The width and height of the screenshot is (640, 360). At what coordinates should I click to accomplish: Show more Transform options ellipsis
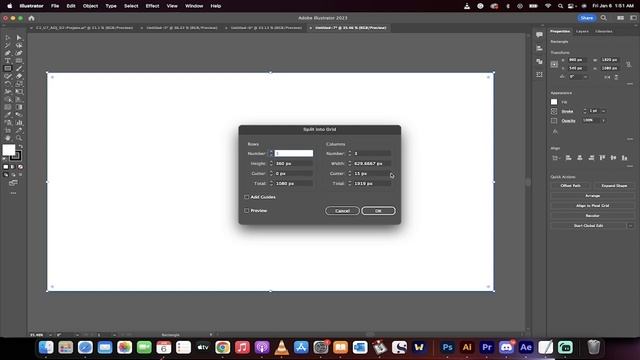[x=630, y=84]
